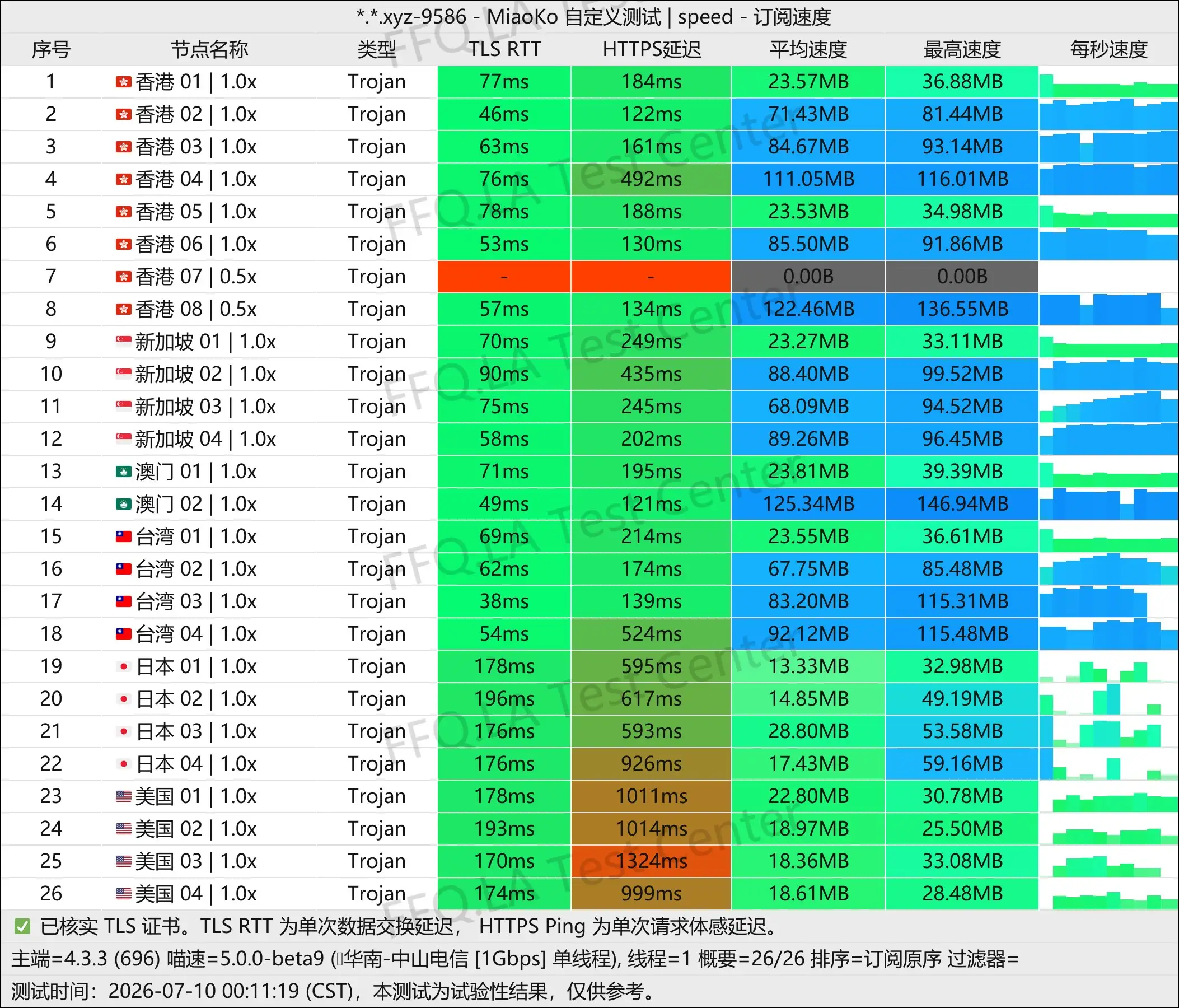Click the Singapore flag beside 新加坡 02
This screenshot has width=1179, height=1008.
tap(124, 374)
